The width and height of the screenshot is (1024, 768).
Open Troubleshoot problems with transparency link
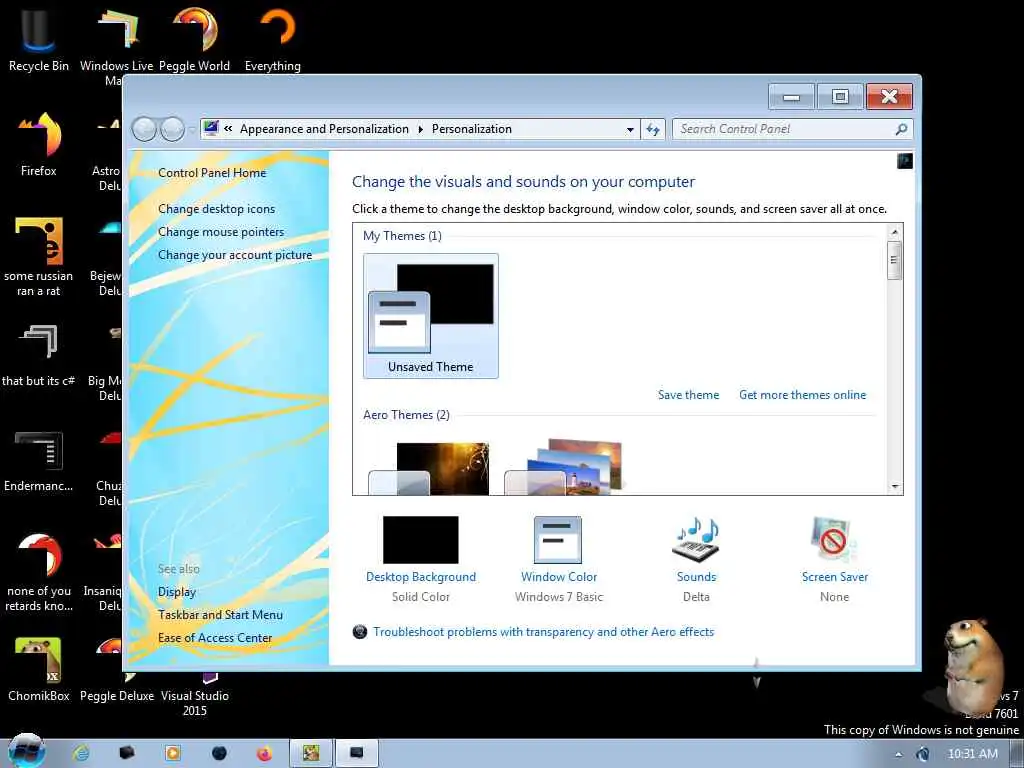click(543, 632)
